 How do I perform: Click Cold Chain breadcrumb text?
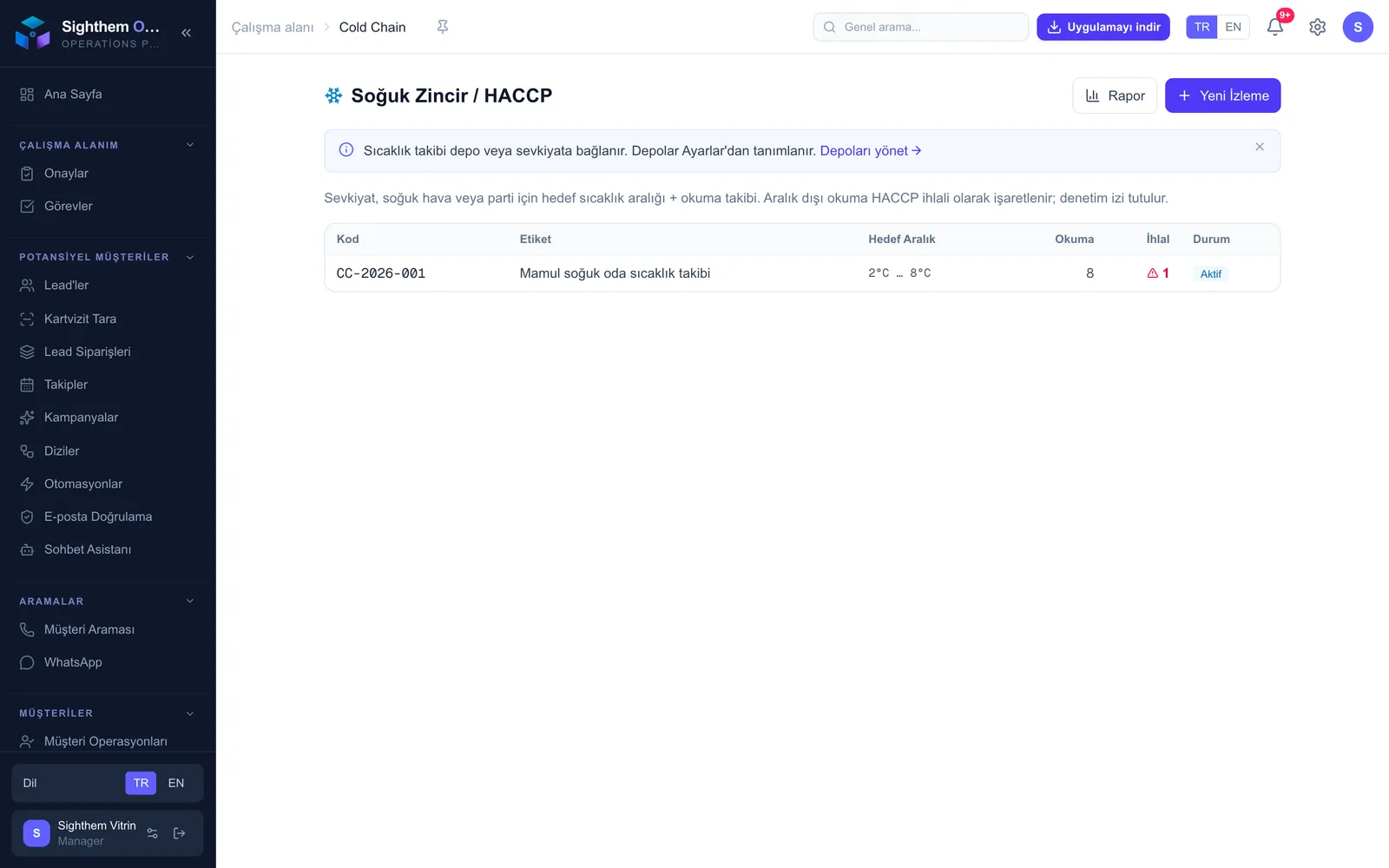coord(372,27)
